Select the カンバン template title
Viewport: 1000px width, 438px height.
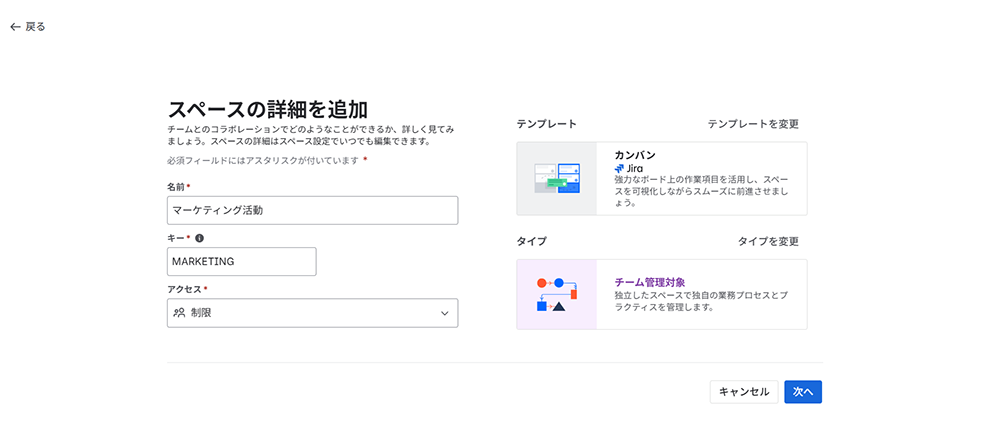[x=635, y=155]
